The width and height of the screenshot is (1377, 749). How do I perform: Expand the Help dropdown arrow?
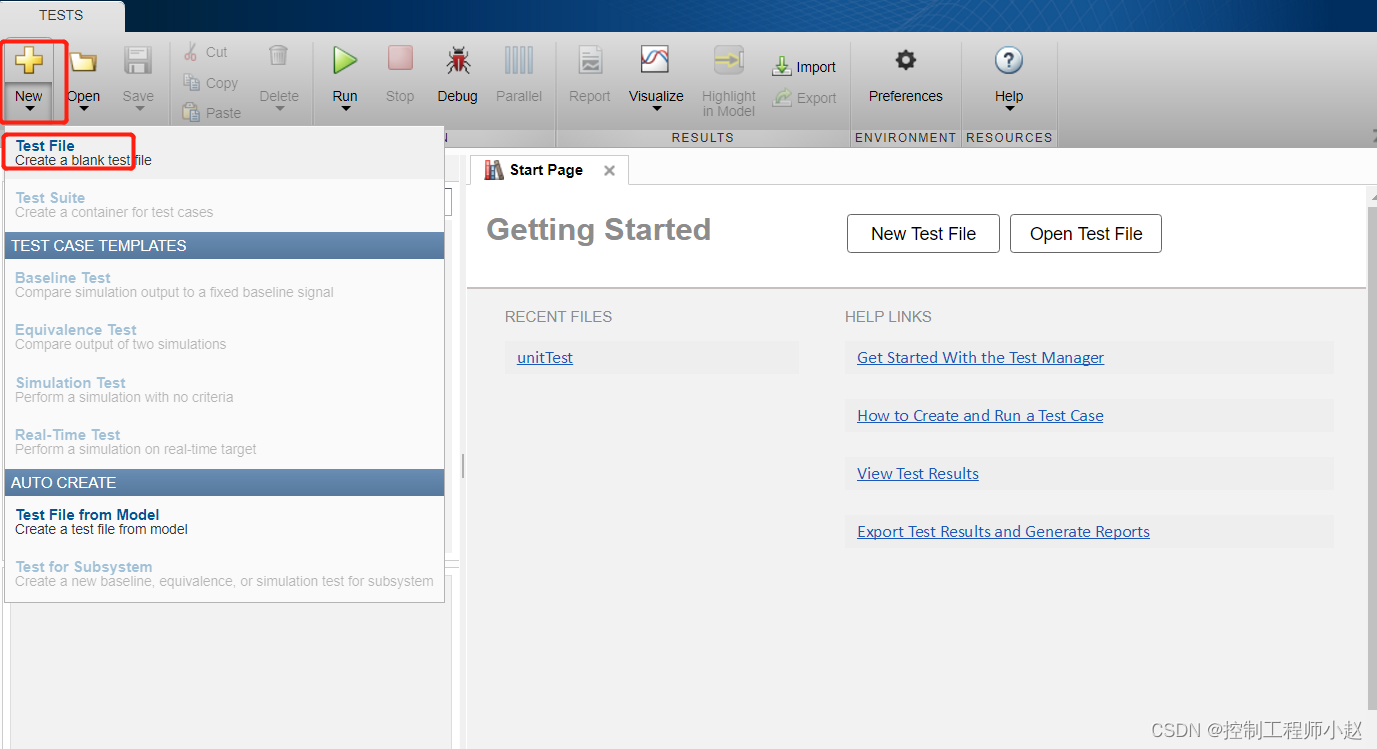coord(1009,109)
